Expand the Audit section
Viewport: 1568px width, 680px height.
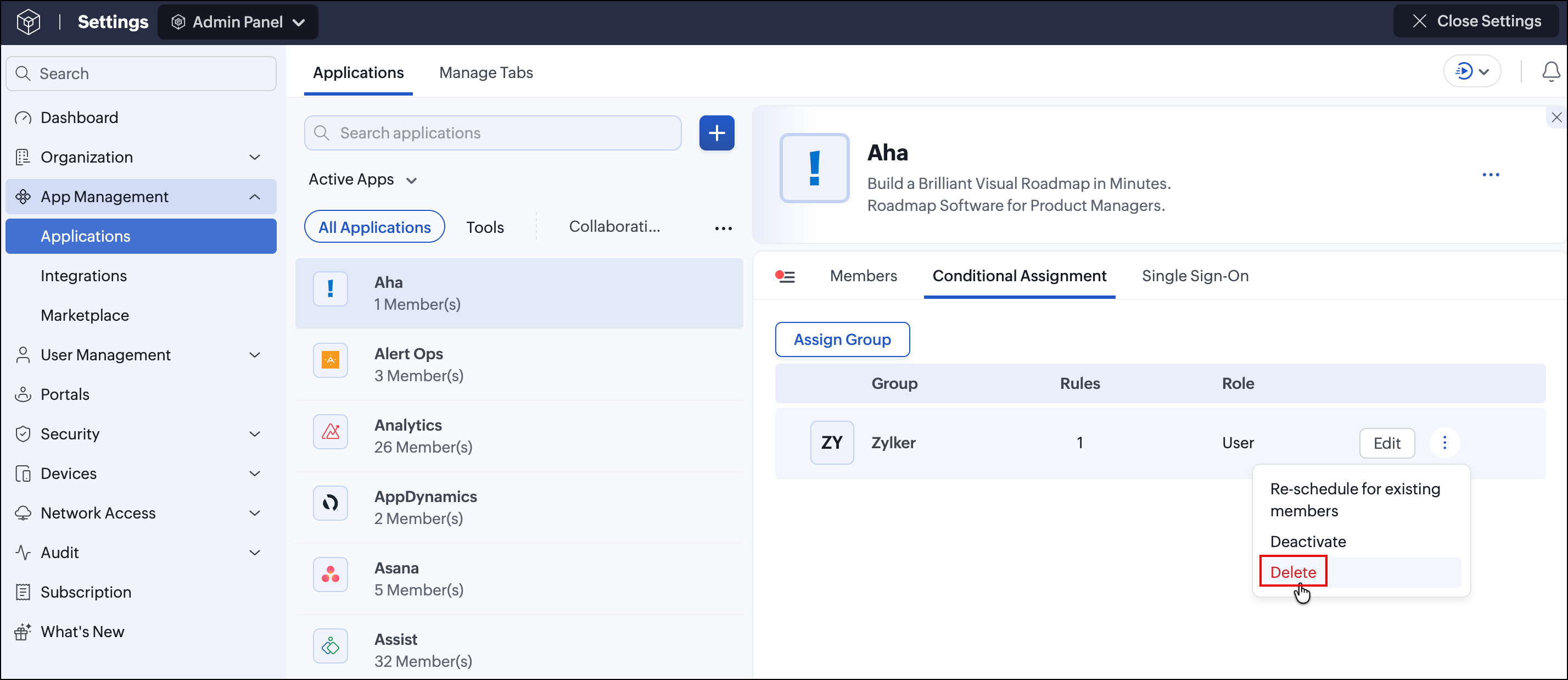tap(141, 553)
